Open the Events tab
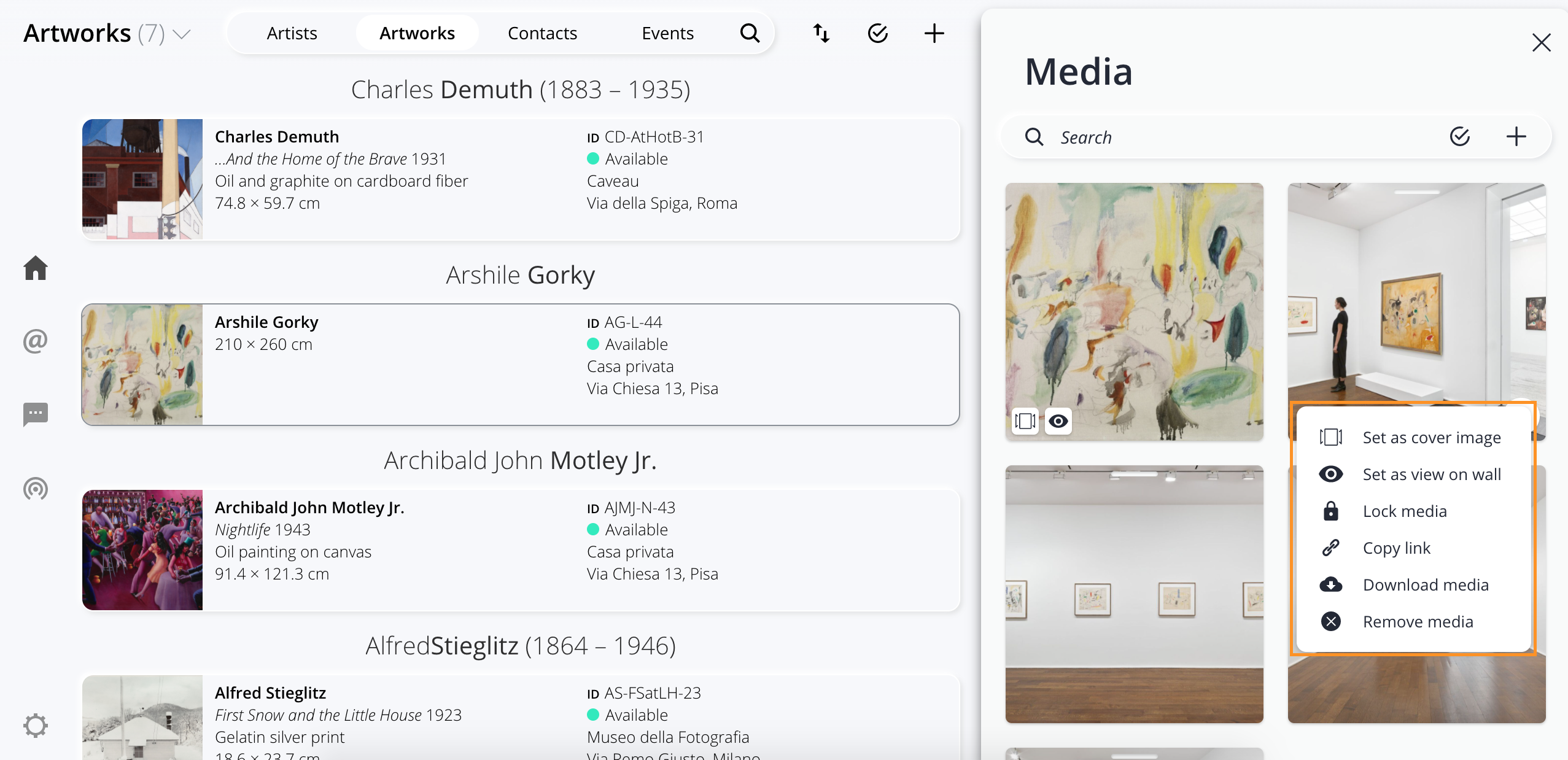 667,33
